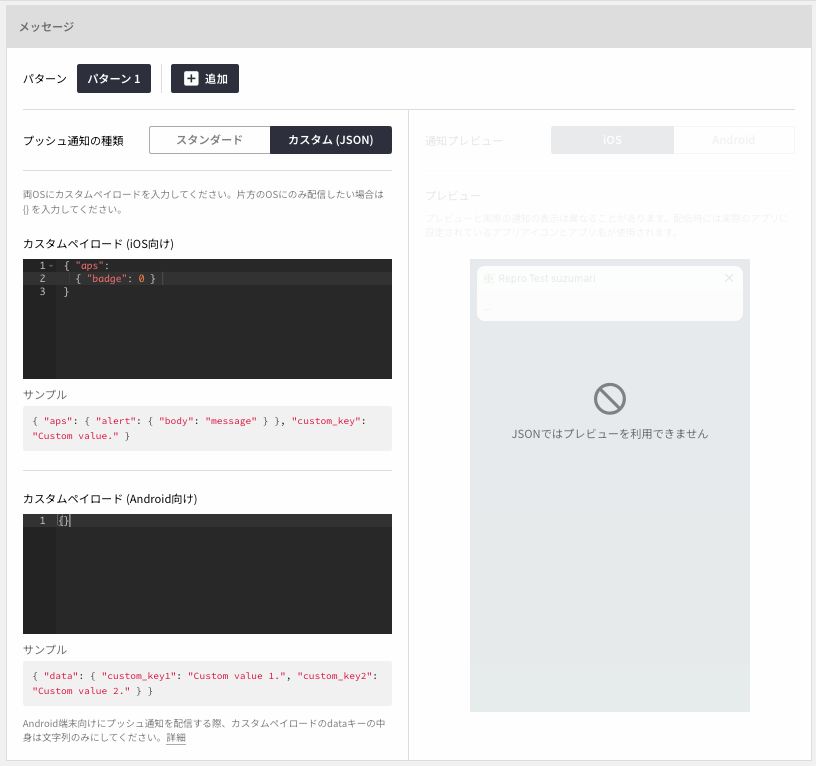Viewport: 816px width, 766px height.
Task: Select the Android preview tab
Action: coord(734,140)
